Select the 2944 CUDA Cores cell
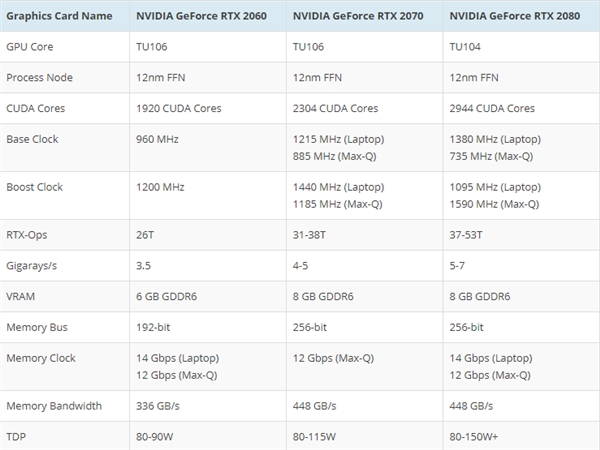Image resolution: width=600 pixels, height=450 pixels. (492, 108)
